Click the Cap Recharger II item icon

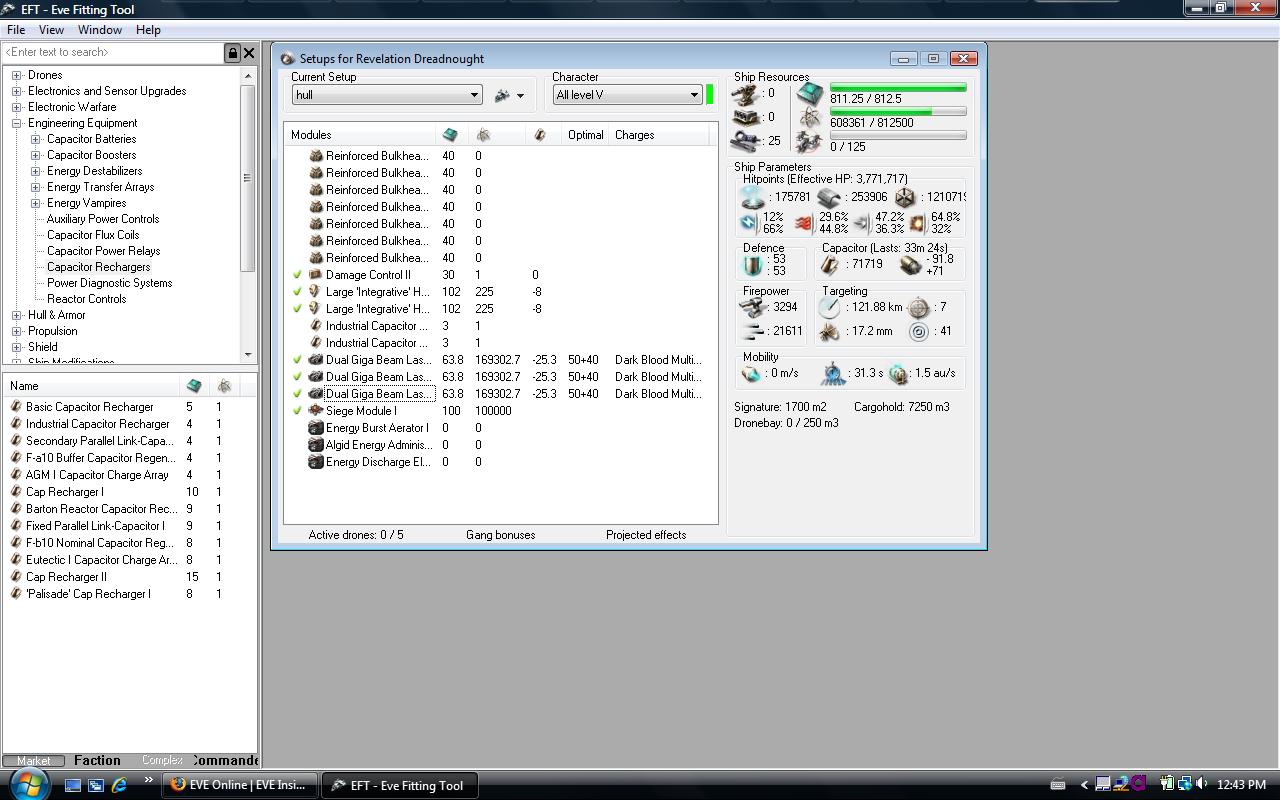coord(16,577)
